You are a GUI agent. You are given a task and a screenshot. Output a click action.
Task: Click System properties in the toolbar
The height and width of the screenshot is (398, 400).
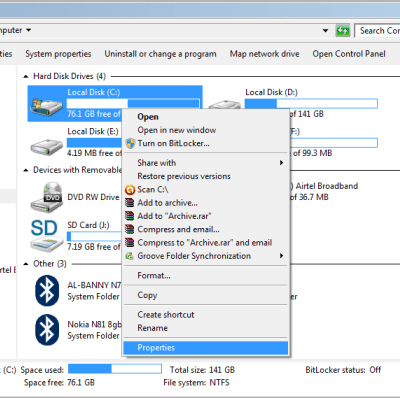(58, 54)
